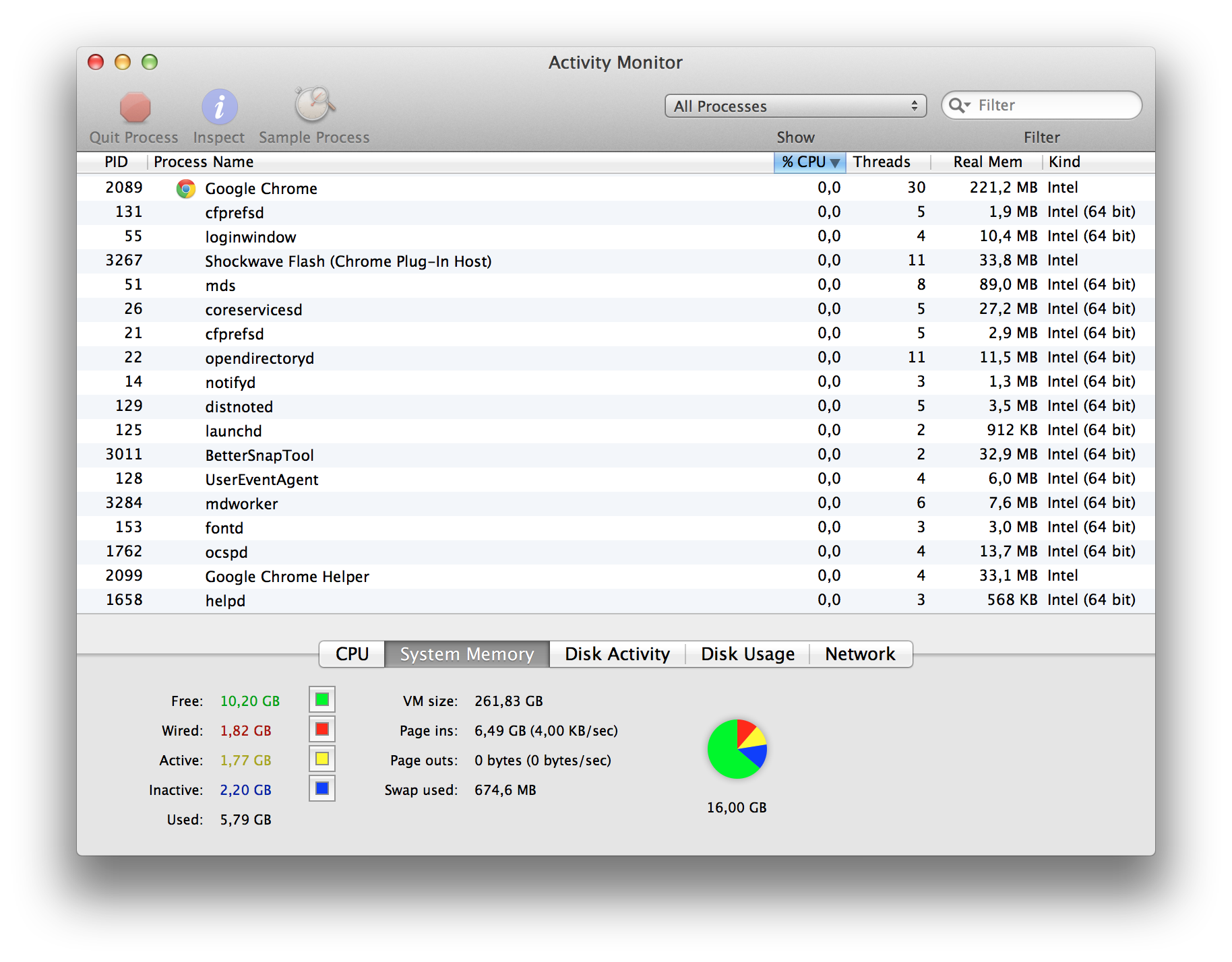Select the ocspd process row
Viewport: 1232px width, 962px height.
(616, 552)
